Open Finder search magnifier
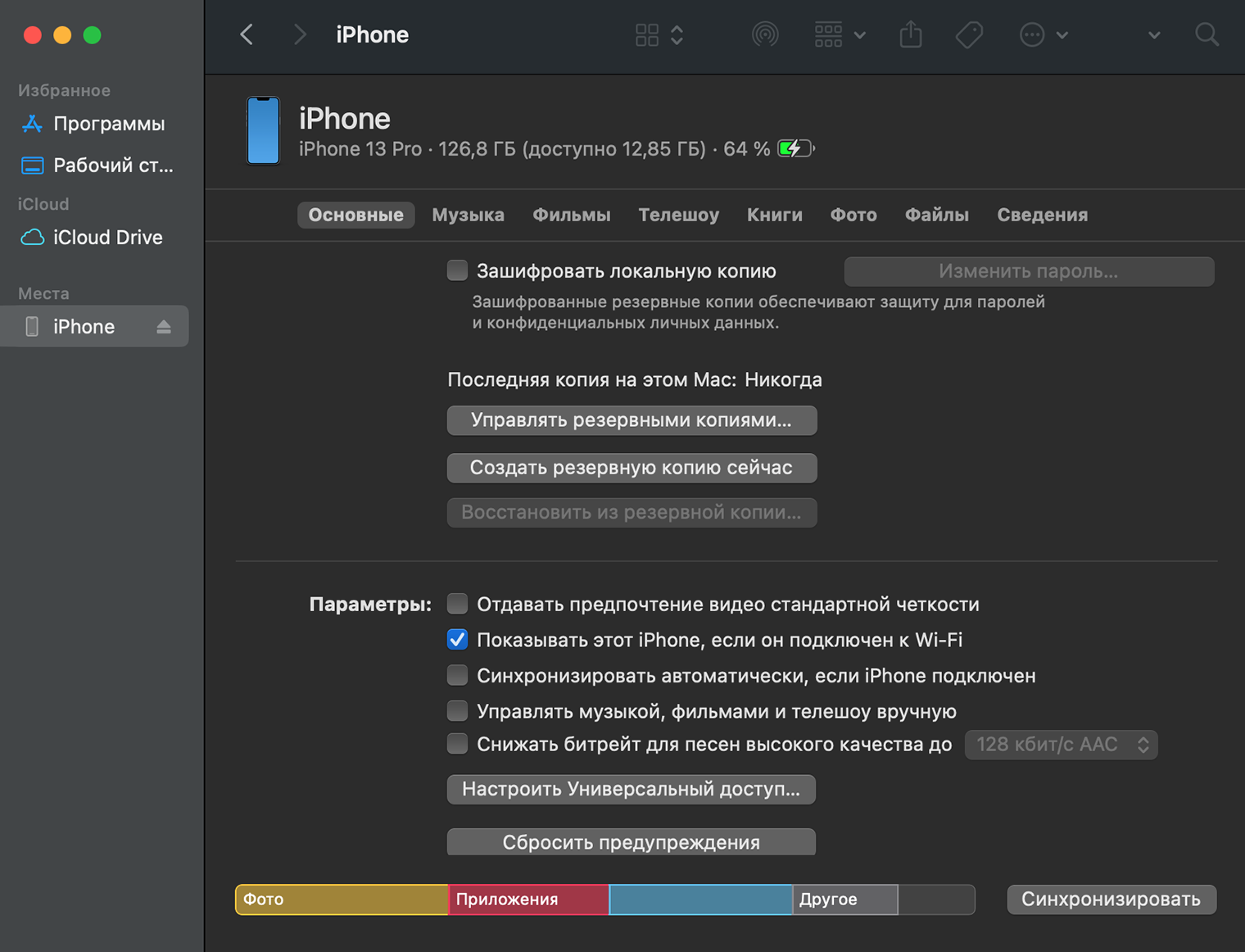 (1207, 34)
